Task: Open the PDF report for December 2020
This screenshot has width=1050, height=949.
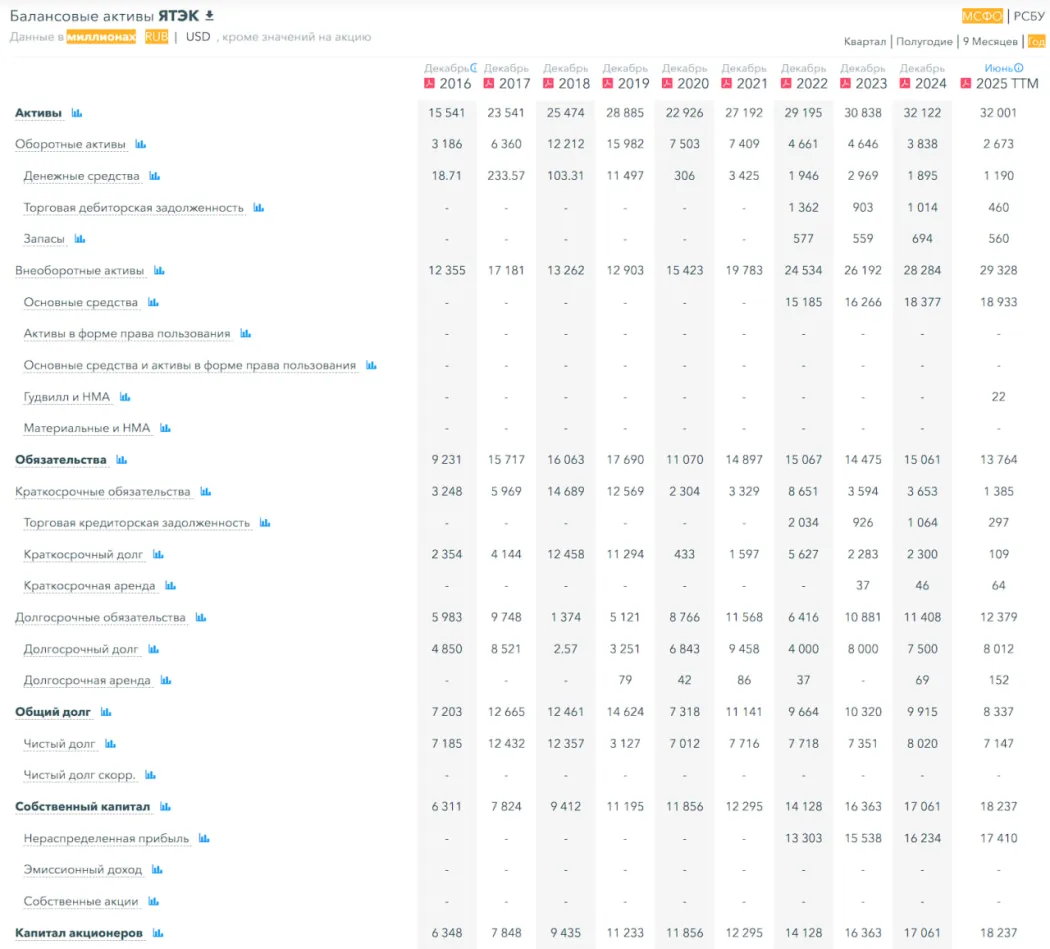Action: point(668,84)
